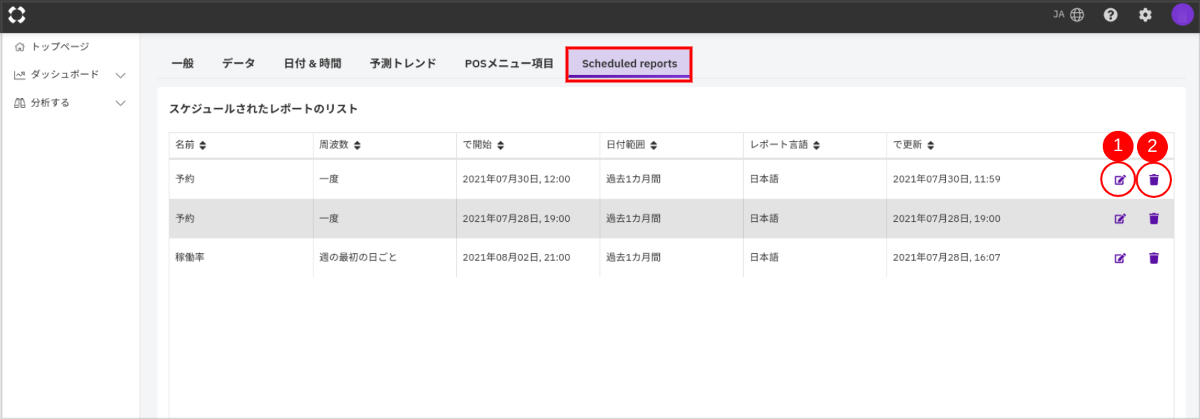Sort by で更新 column header
1200x419 pixels.
[x=914, y=145]
